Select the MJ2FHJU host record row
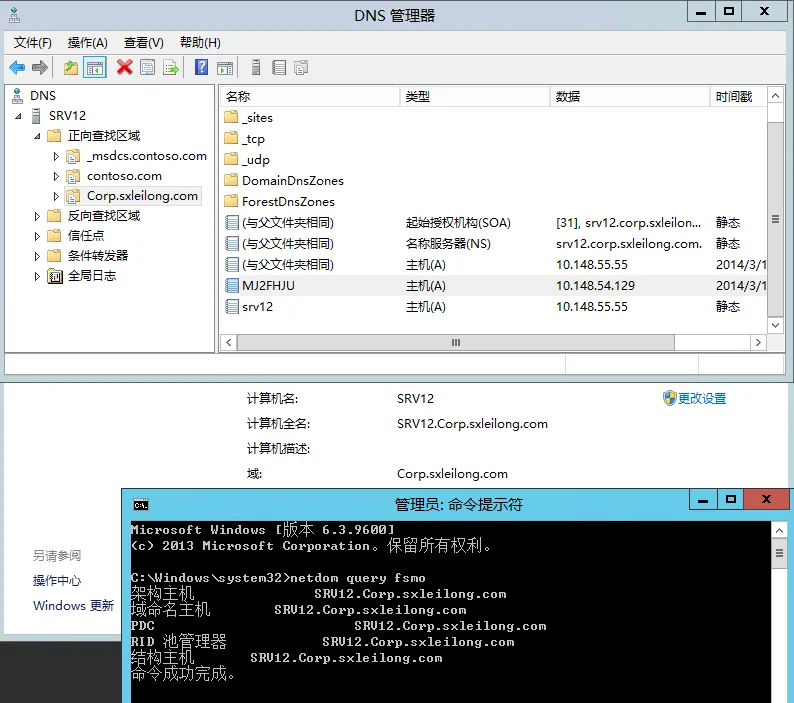 coord(268,286)
